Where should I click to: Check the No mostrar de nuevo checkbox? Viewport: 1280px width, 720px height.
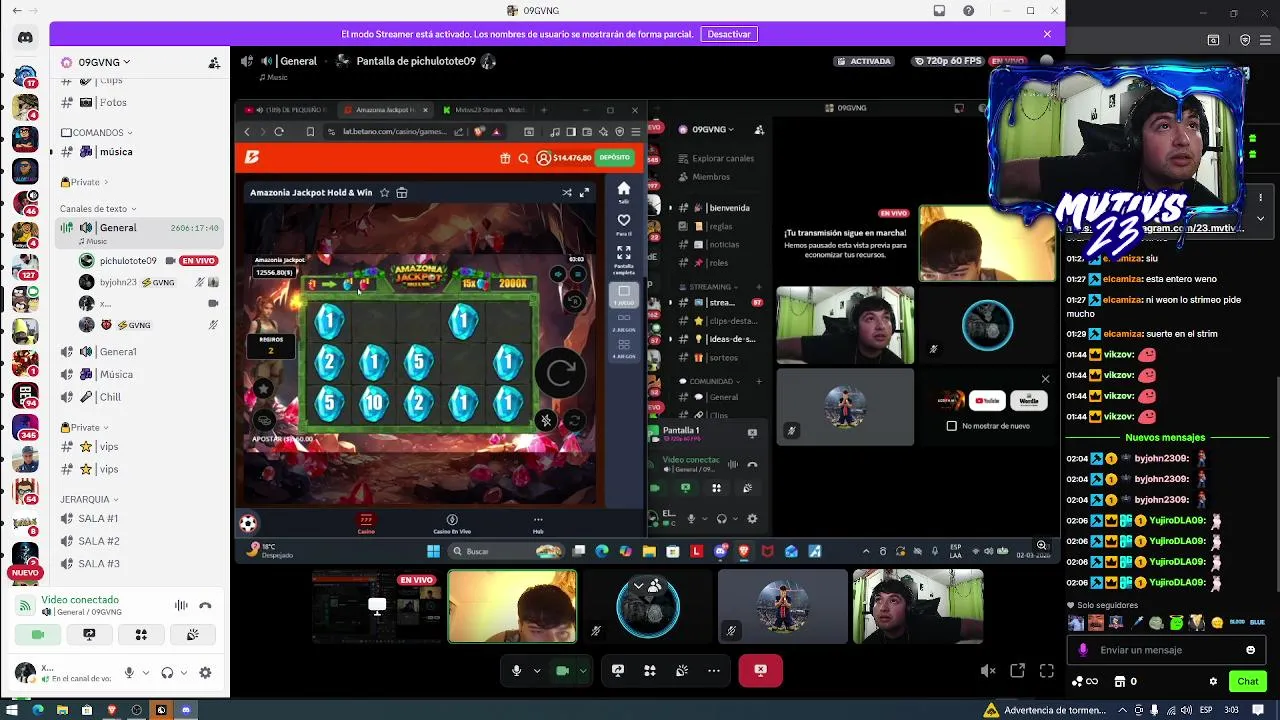pyautogui.click(x=951, y=426)
